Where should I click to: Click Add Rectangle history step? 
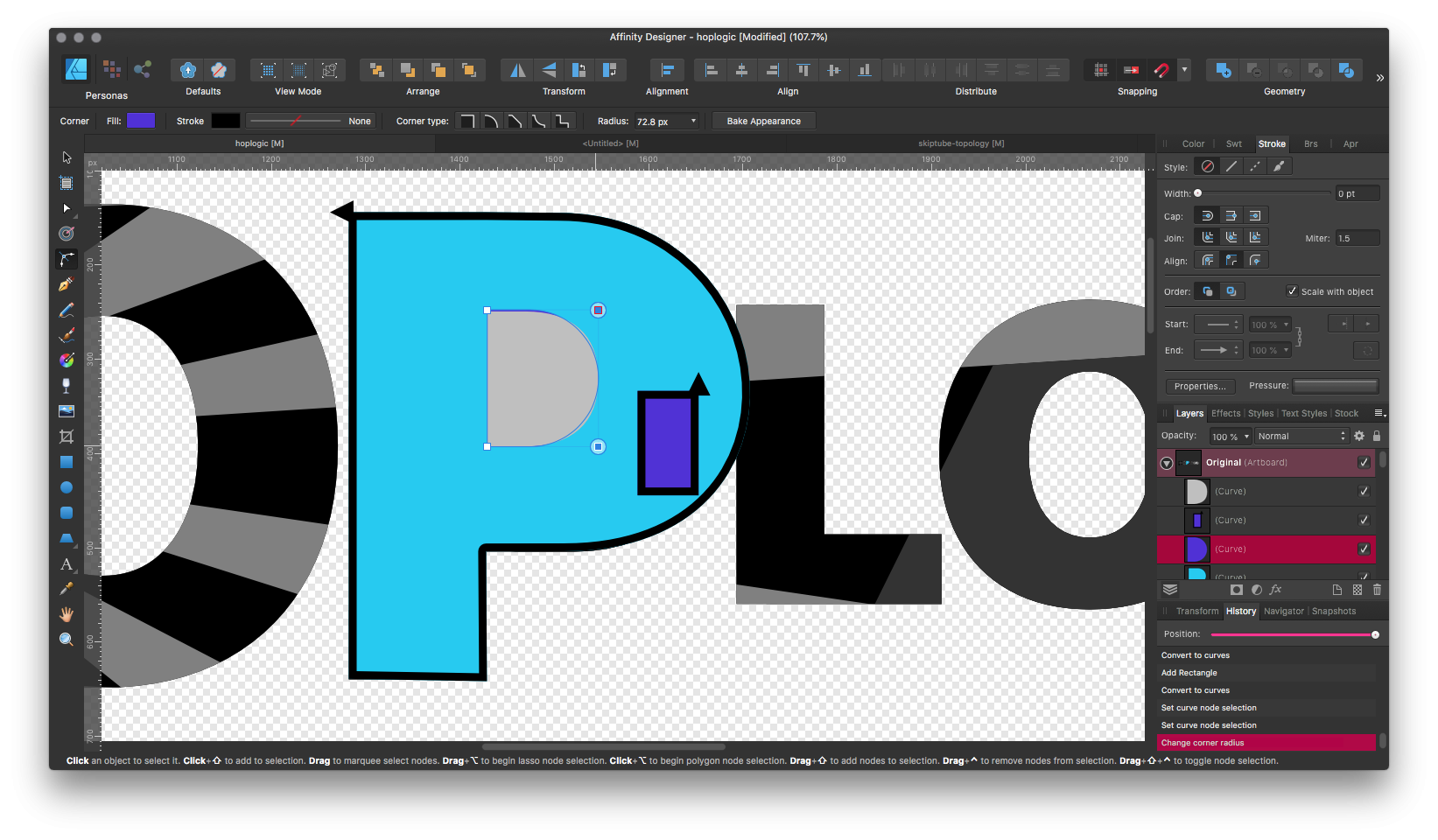1189,672
